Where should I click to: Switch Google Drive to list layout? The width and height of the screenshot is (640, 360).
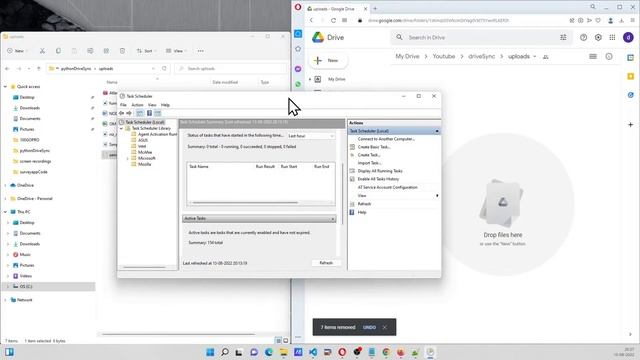click(x=593, y=57)
